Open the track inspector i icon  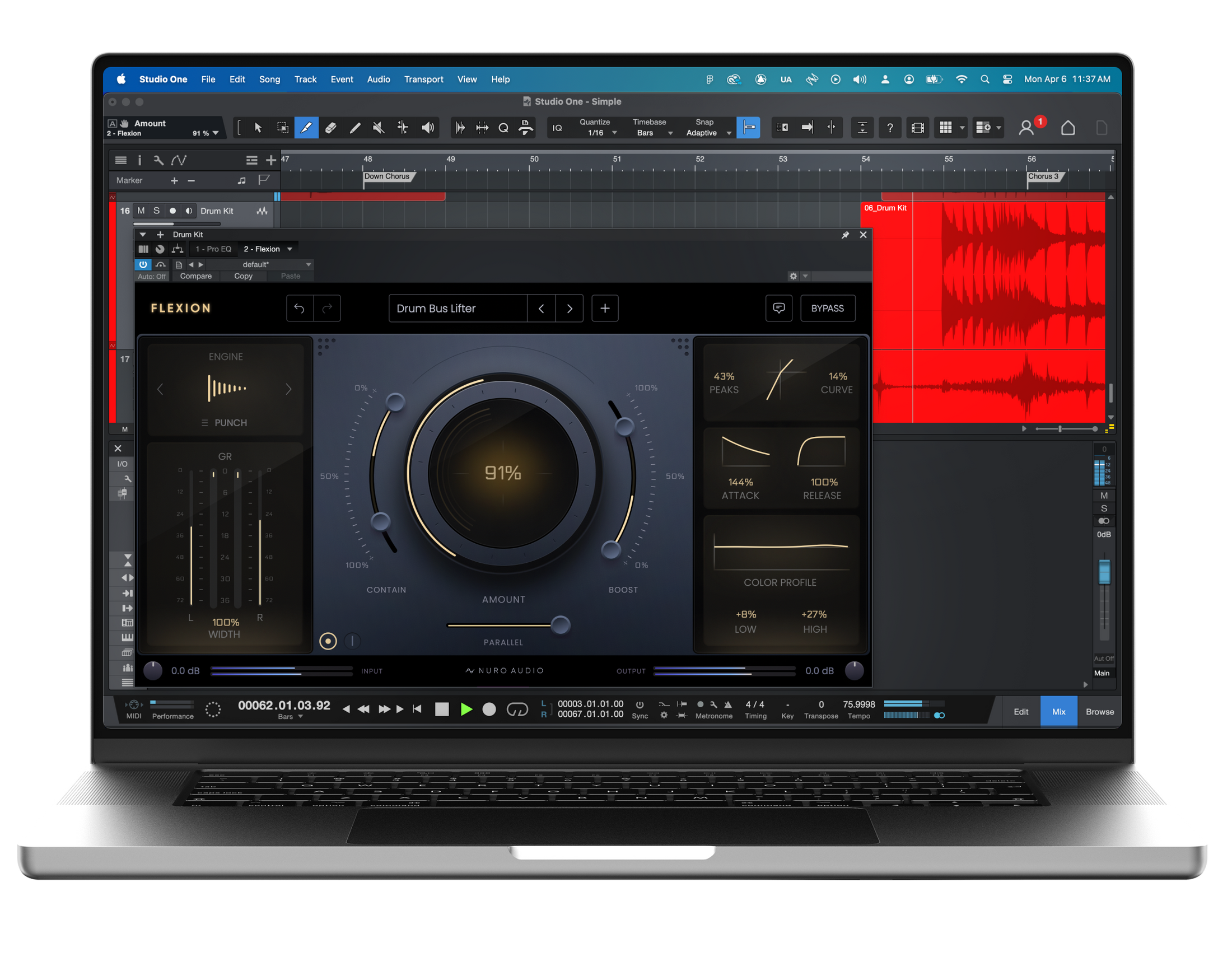tap(139, 160)
